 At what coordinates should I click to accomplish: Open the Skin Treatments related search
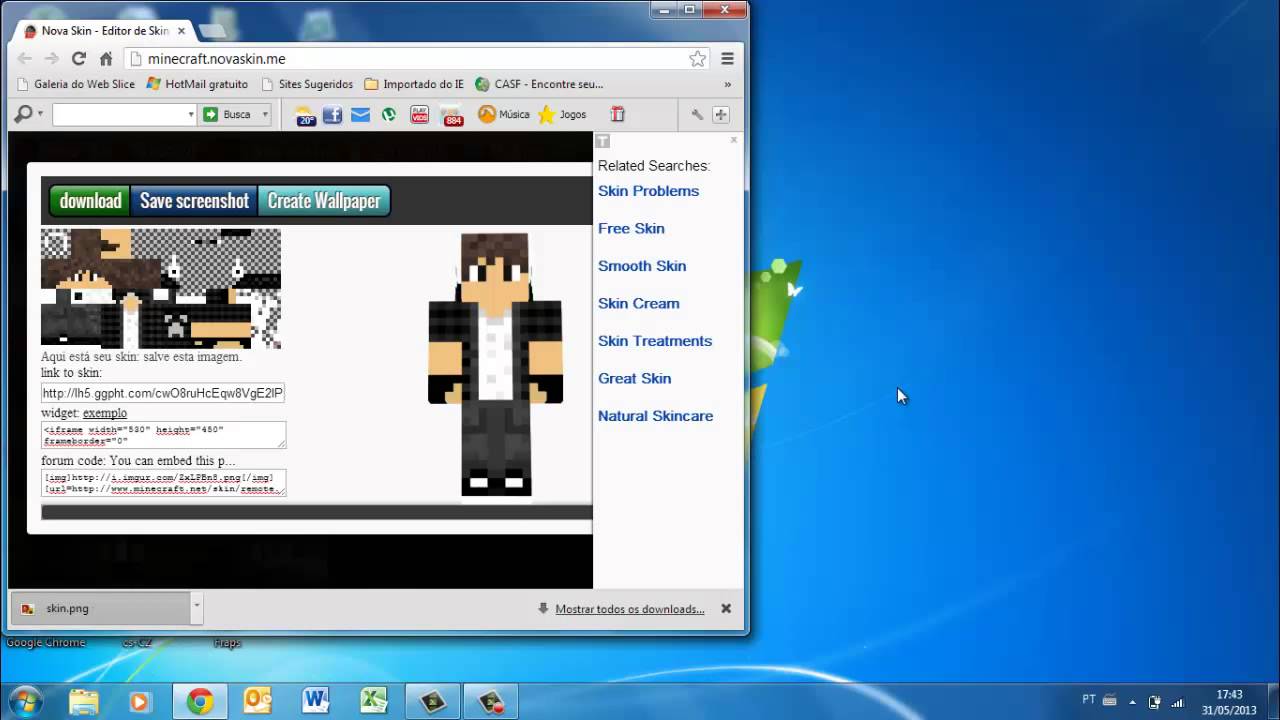click(655, 341)
